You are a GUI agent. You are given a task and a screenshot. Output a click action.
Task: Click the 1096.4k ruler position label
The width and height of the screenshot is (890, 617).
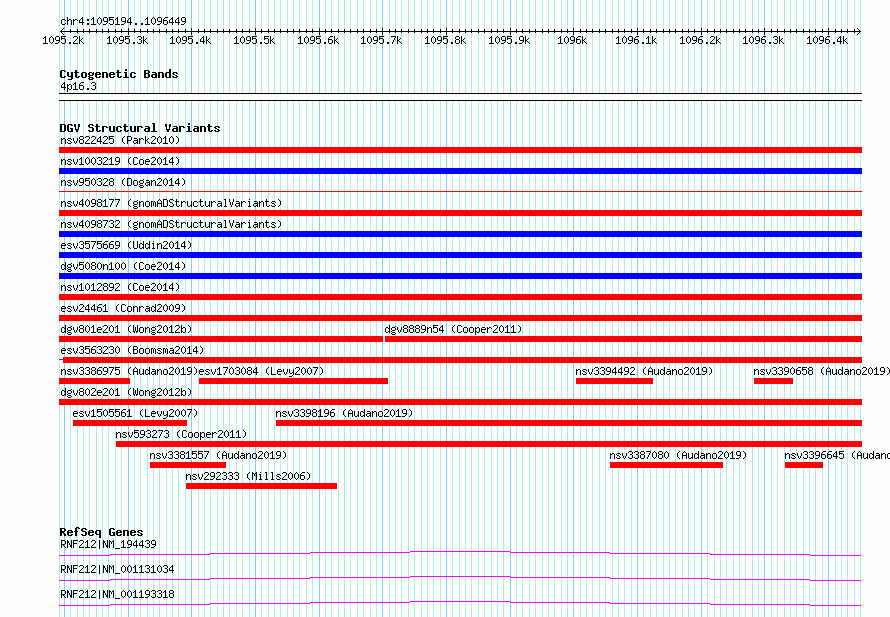click(827, 40)
